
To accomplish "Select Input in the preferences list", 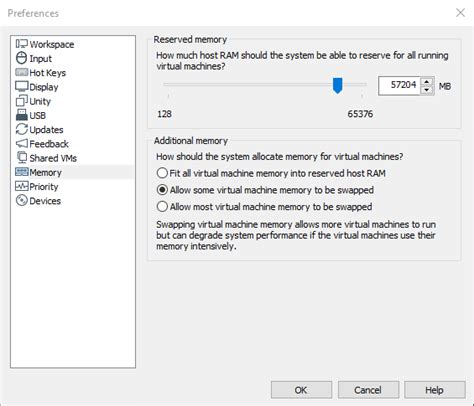I will [x=41, y=59].
